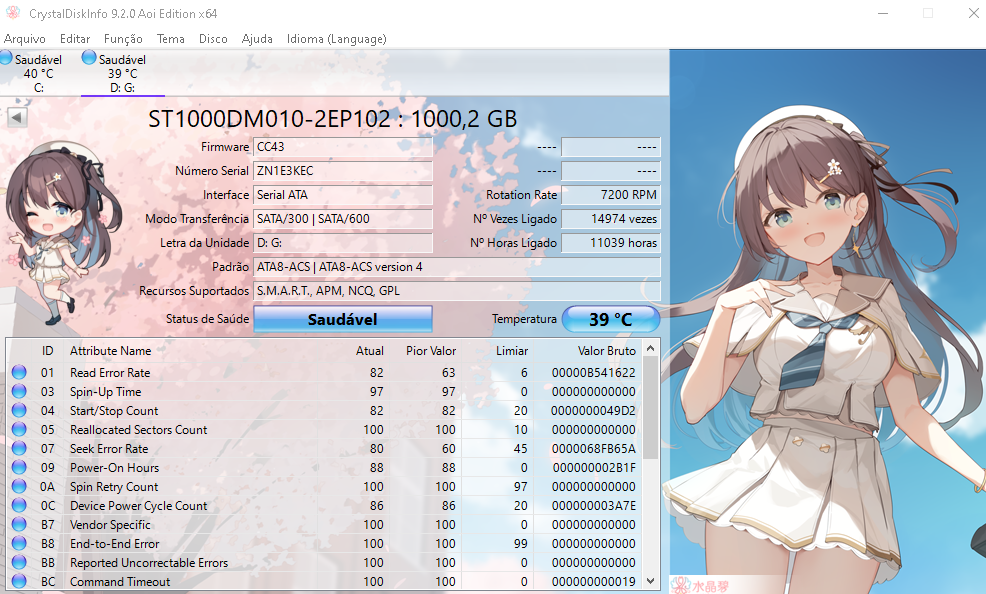Open the Tema menu

click(x=170, y=39)
